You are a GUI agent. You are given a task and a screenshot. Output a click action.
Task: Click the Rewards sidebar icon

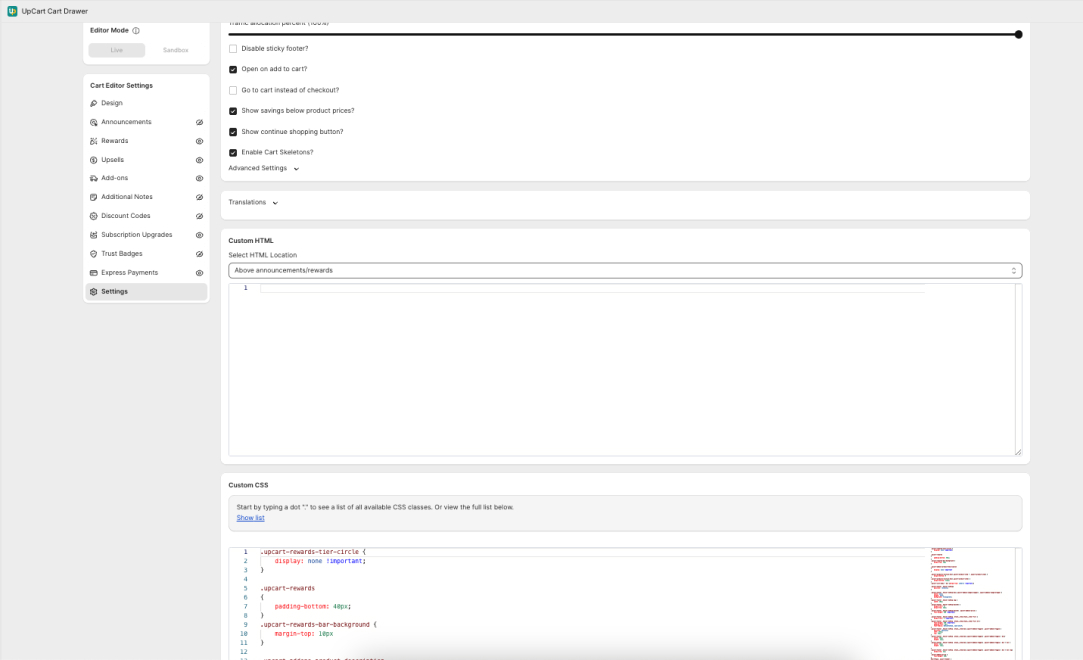click(93, 141)
